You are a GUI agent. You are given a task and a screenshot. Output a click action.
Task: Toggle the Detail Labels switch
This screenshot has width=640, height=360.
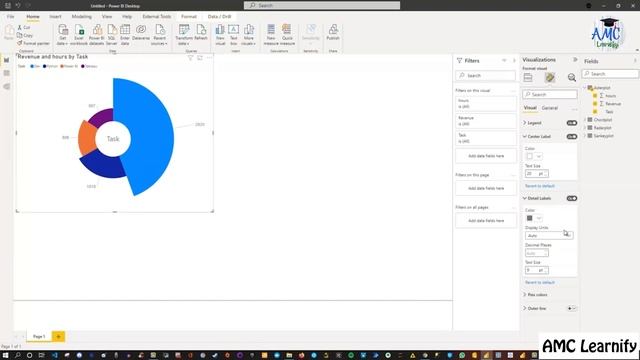[x=572, y=198]
